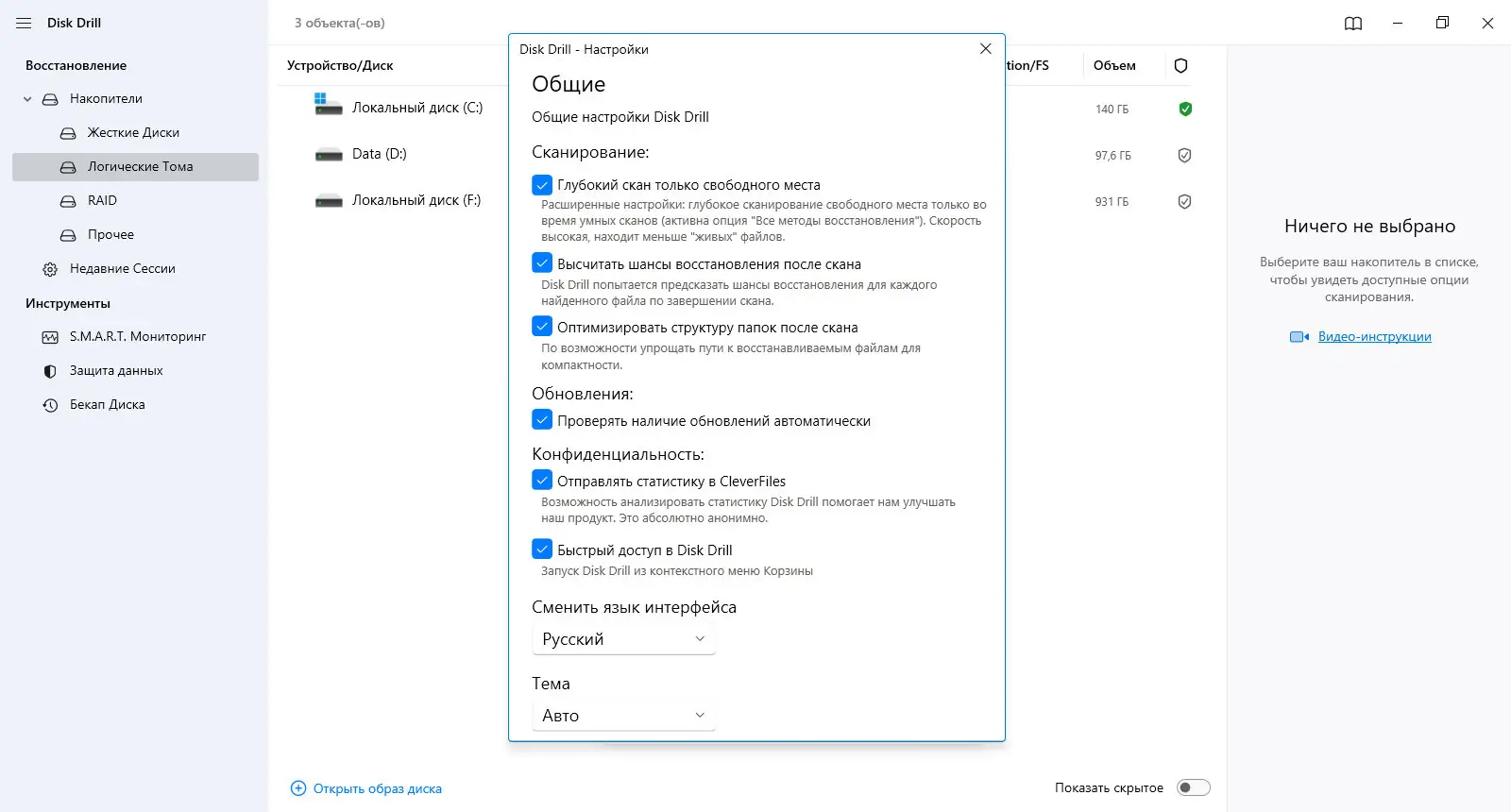
Task: Open the interface language dropdown showing Русский
Action: (623, 639)
